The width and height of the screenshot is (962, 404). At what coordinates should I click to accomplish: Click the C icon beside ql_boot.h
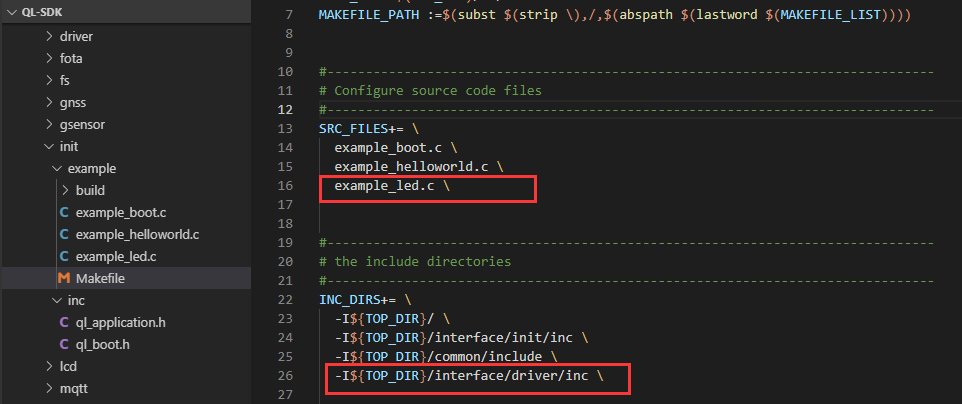coord(65,344)
